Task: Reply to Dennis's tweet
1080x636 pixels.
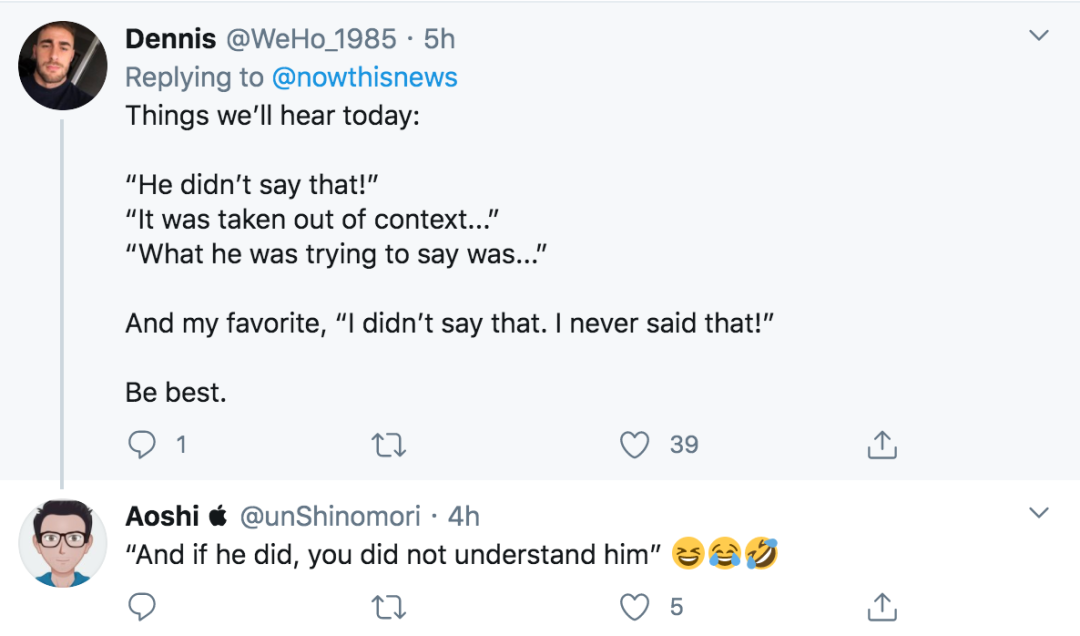Action: pyautogui.click(x=143, y=444)
